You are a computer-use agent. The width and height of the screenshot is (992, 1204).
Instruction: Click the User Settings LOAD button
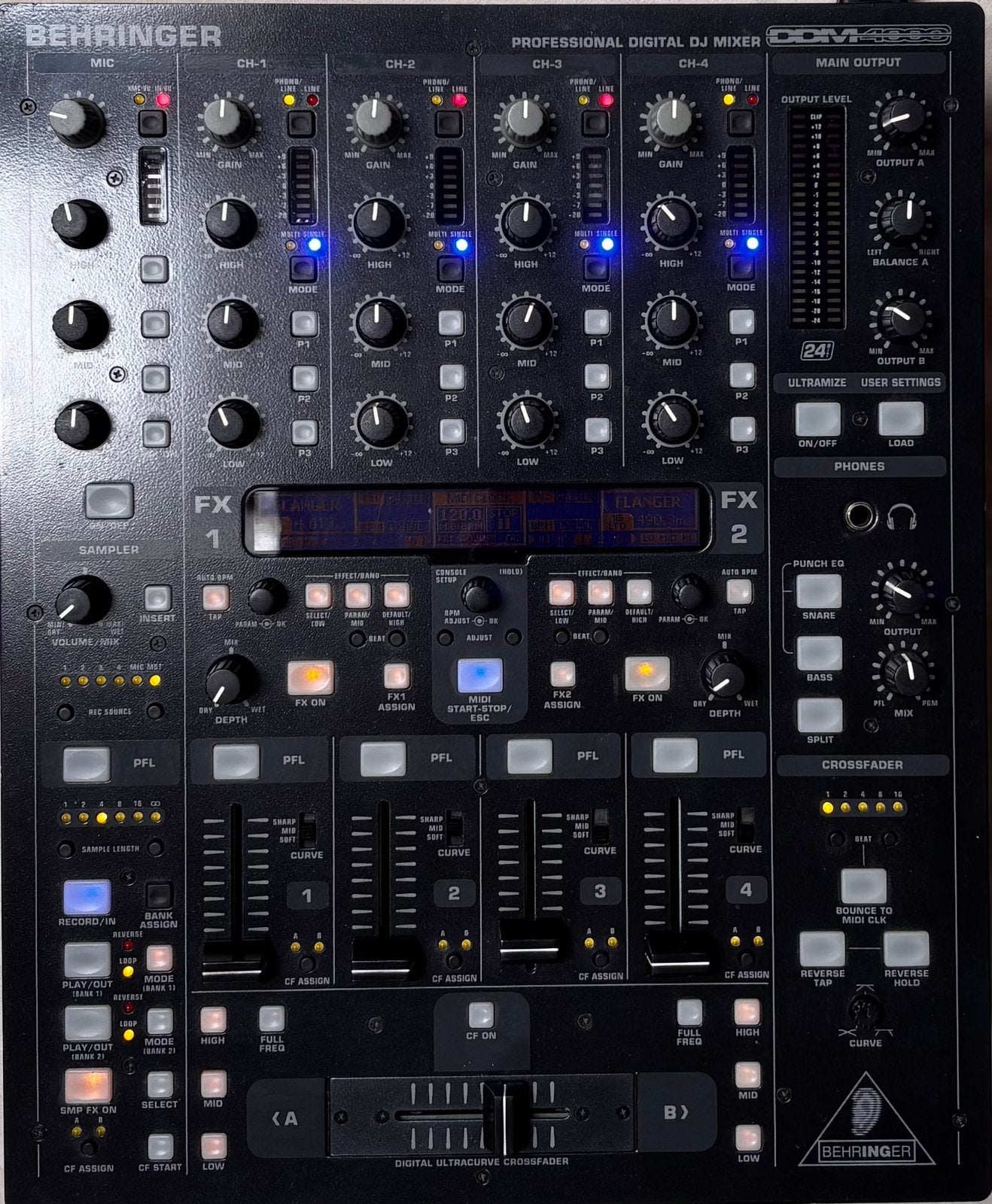point(901,419)
